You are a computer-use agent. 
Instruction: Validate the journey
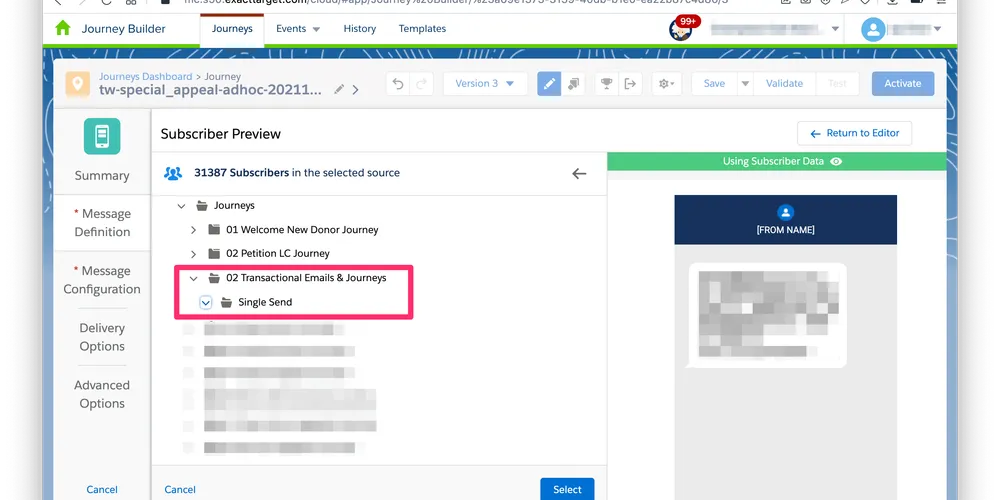[x=784, y=84]
